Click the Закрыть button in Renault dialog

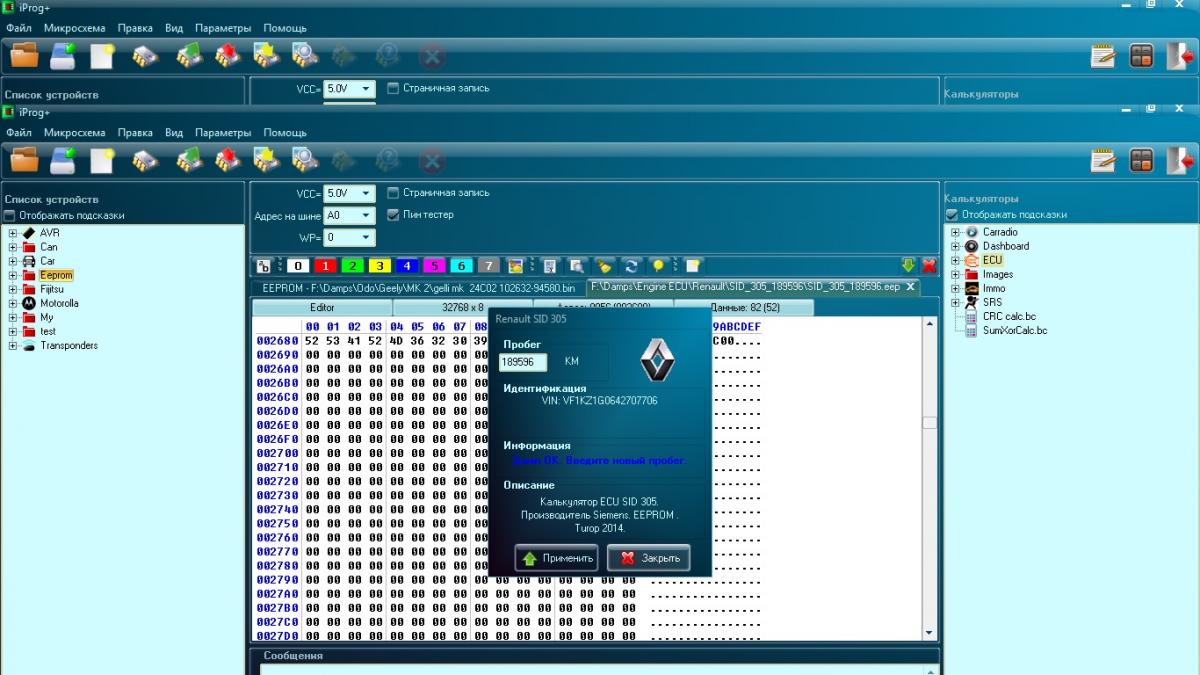click(x=648, y=558)
